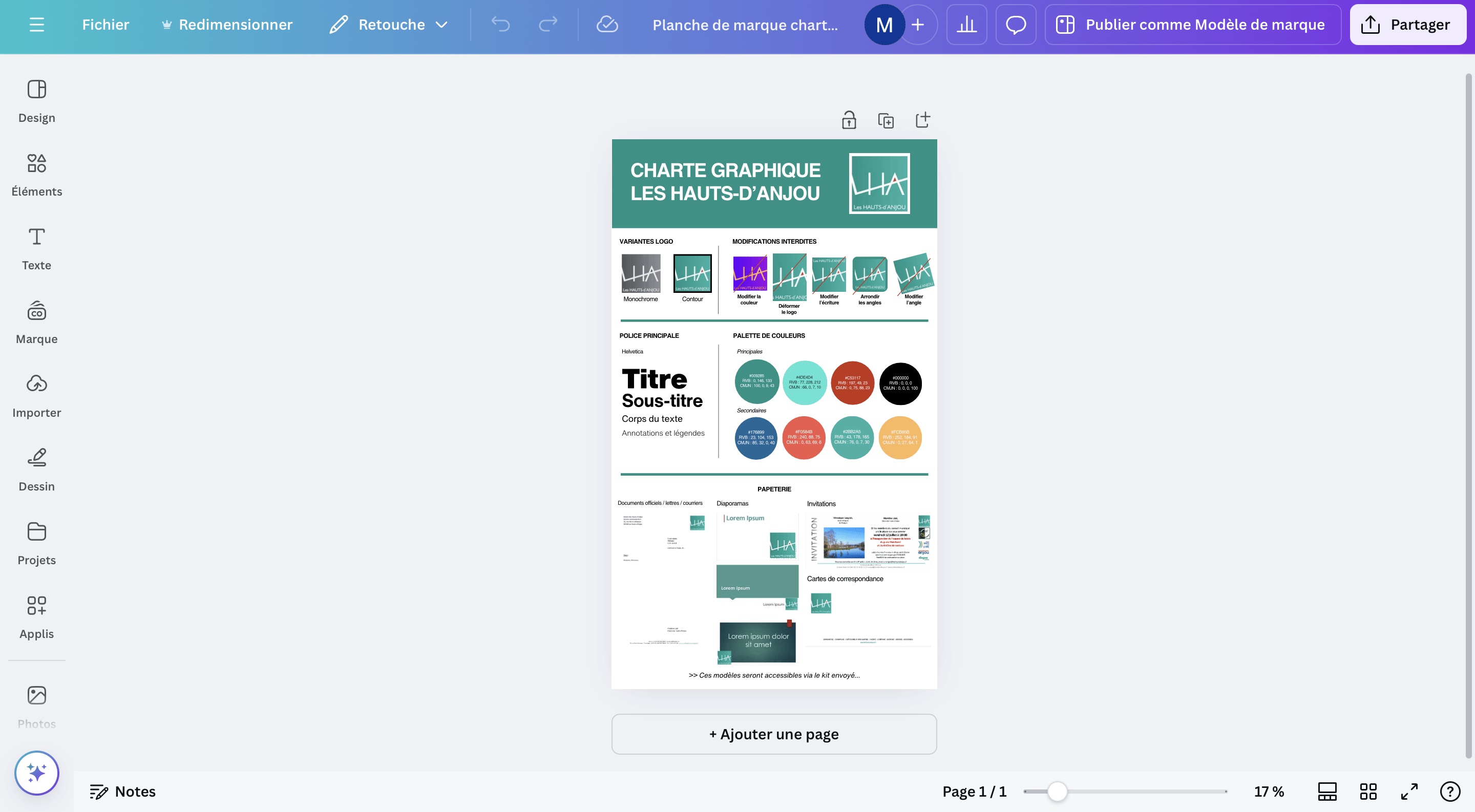The height and width of the screenshot is (812, 1475).
Task: Select the CHARTE GRAPHIQUE title text
Action: point(726,182)
